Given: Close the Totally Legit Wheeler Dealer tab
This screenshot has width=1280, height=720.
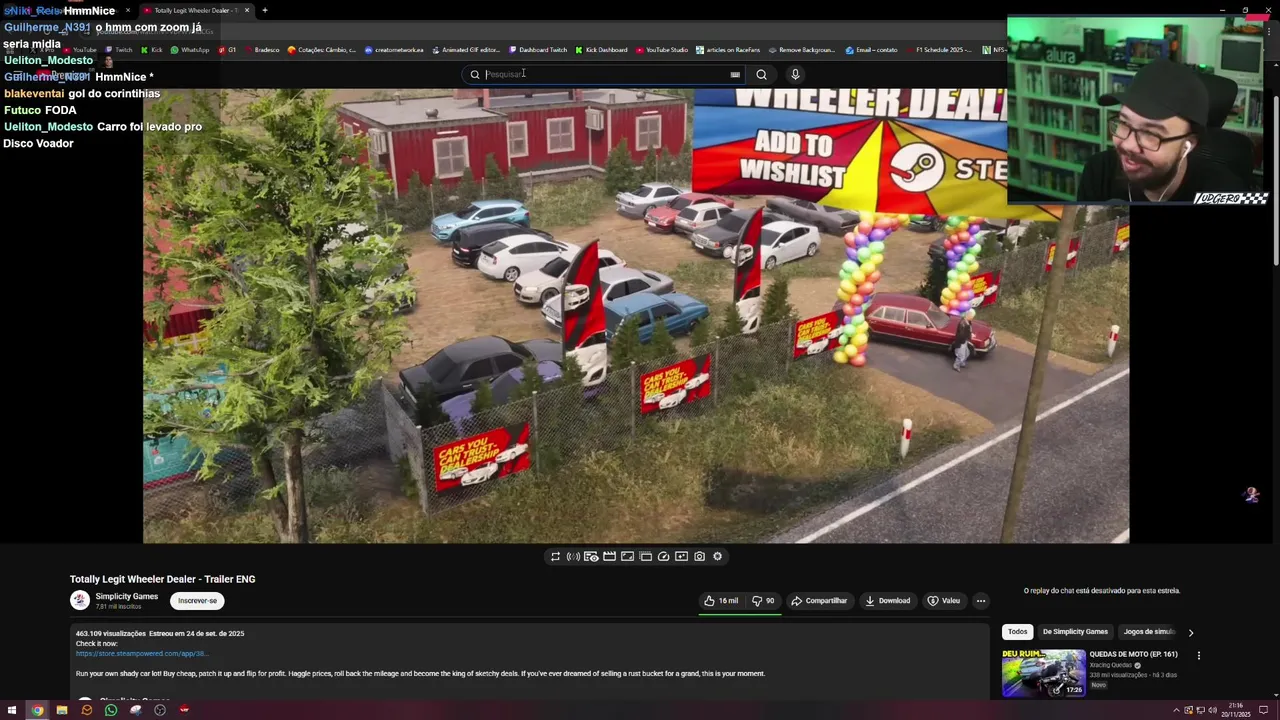Looking at the screenshot, I should (247, 10).
